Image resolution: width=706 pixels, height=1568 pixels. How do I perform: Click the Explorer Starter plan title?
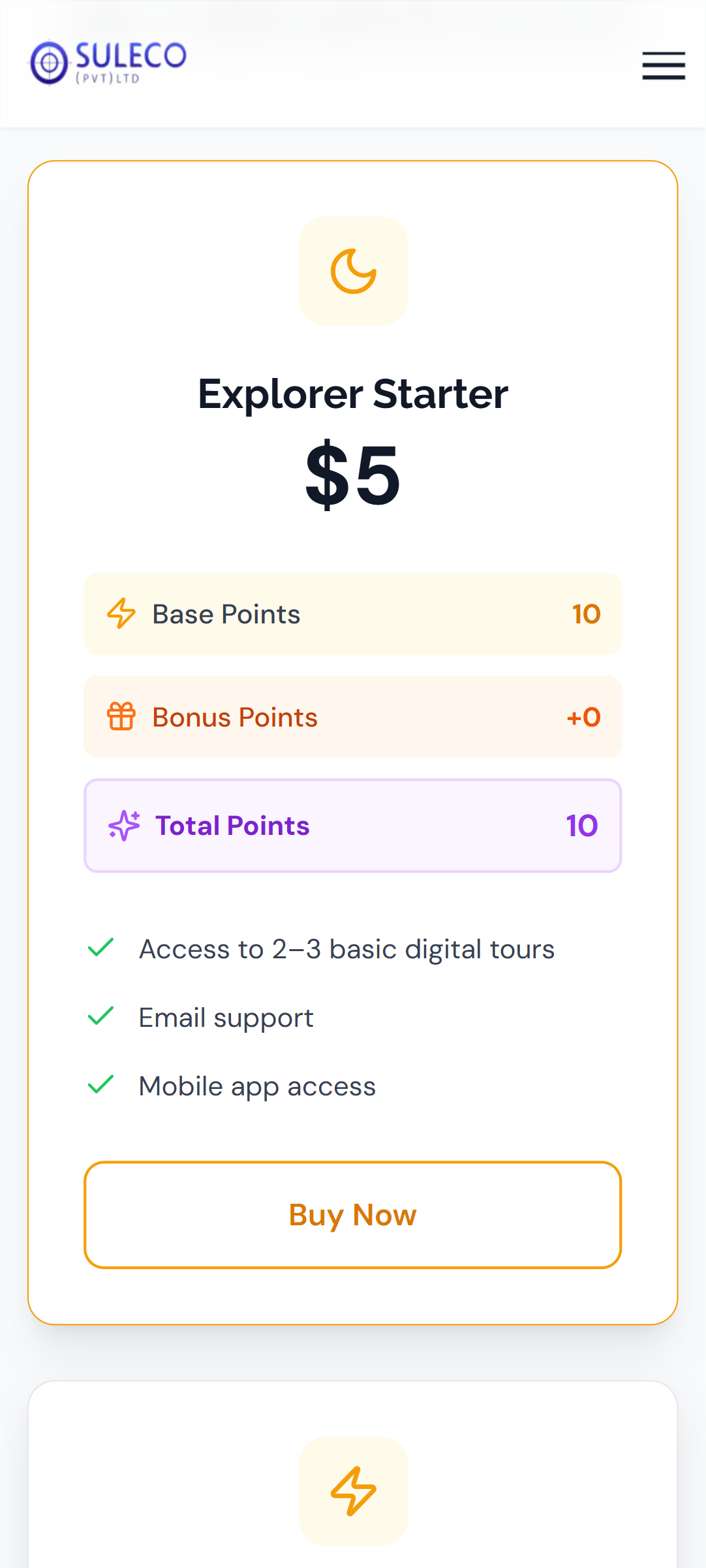pos(353,394)
